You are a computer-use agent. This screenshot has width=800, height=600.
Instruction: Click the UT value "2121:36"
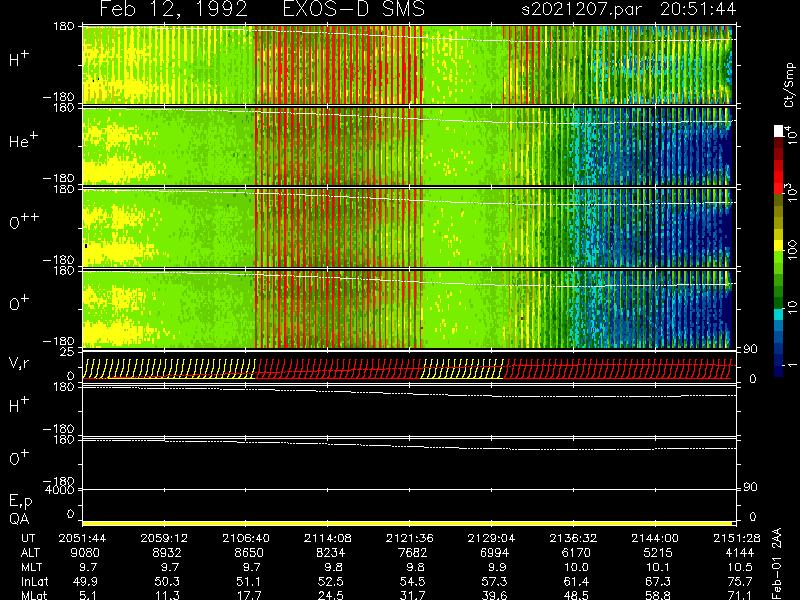(410, 538)
